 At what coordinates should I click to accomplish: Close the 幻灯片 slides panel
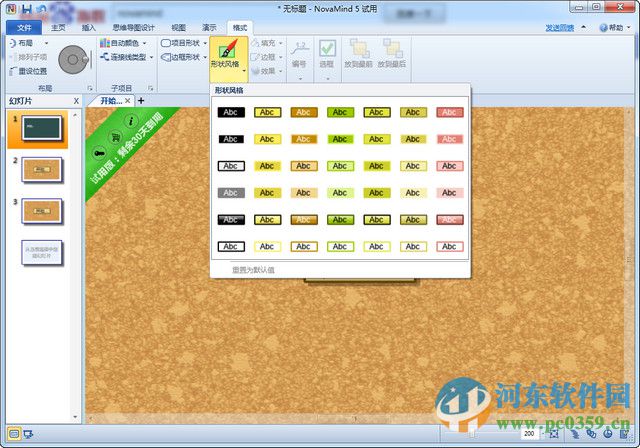(x=76, y=101)
